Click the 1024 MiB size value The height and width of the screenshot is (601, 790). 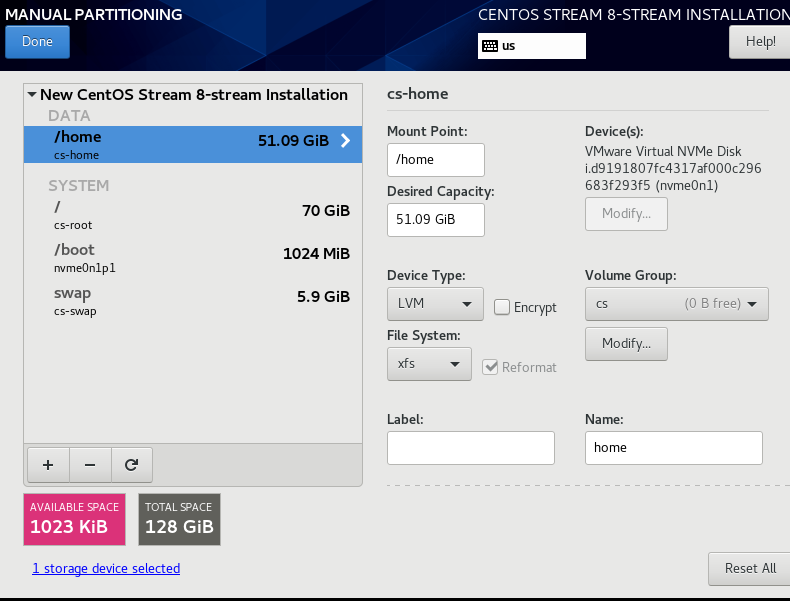[x=316, y=253]
